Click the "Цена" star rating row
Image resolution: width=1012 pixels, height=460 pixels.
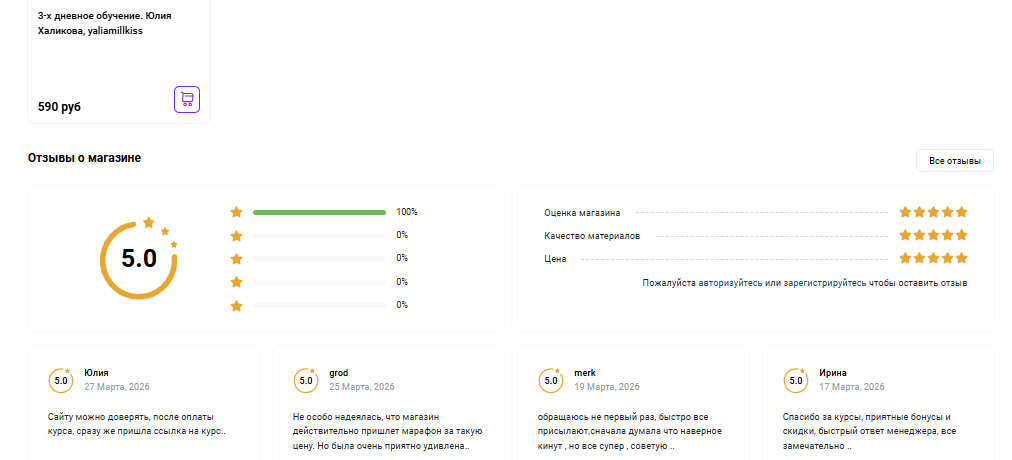click(x=933, y=258)
